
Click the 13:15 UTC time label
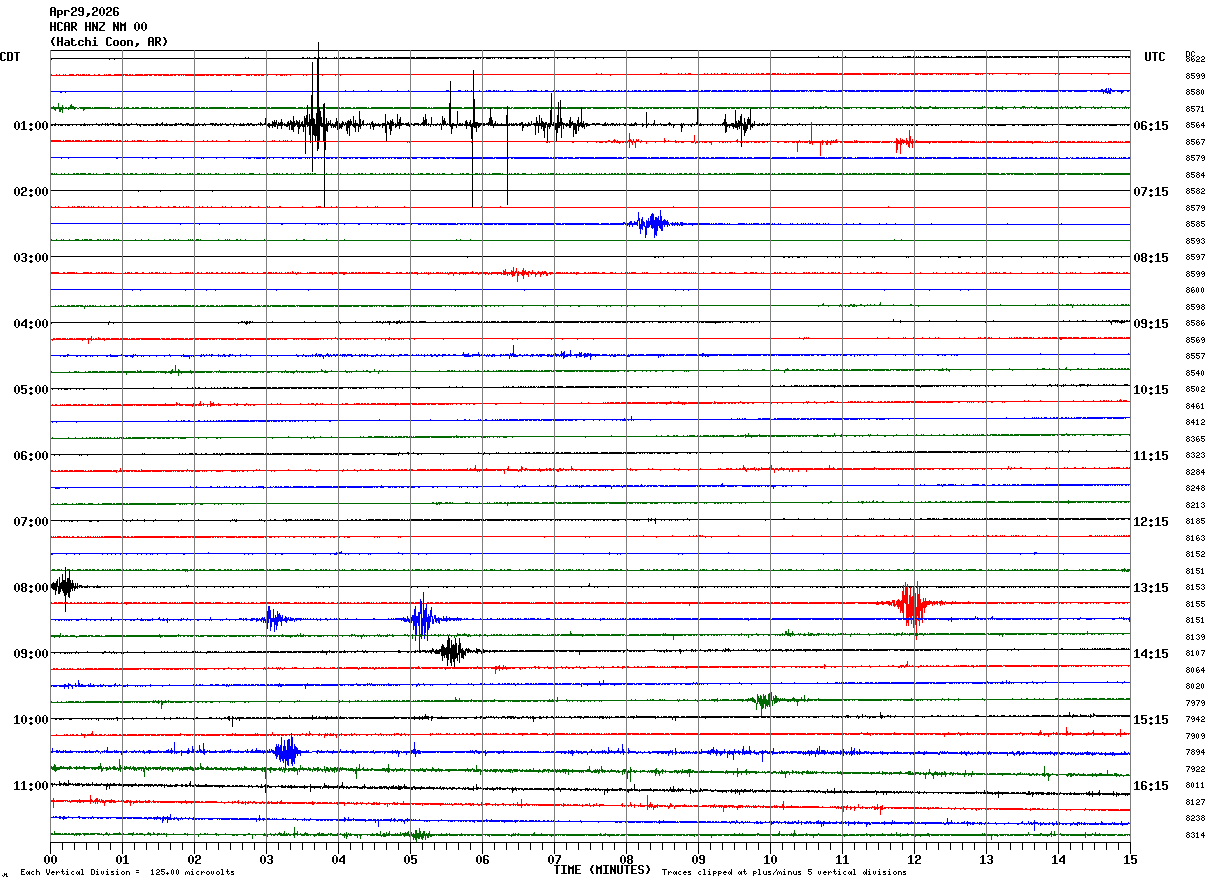point(1151,588)
